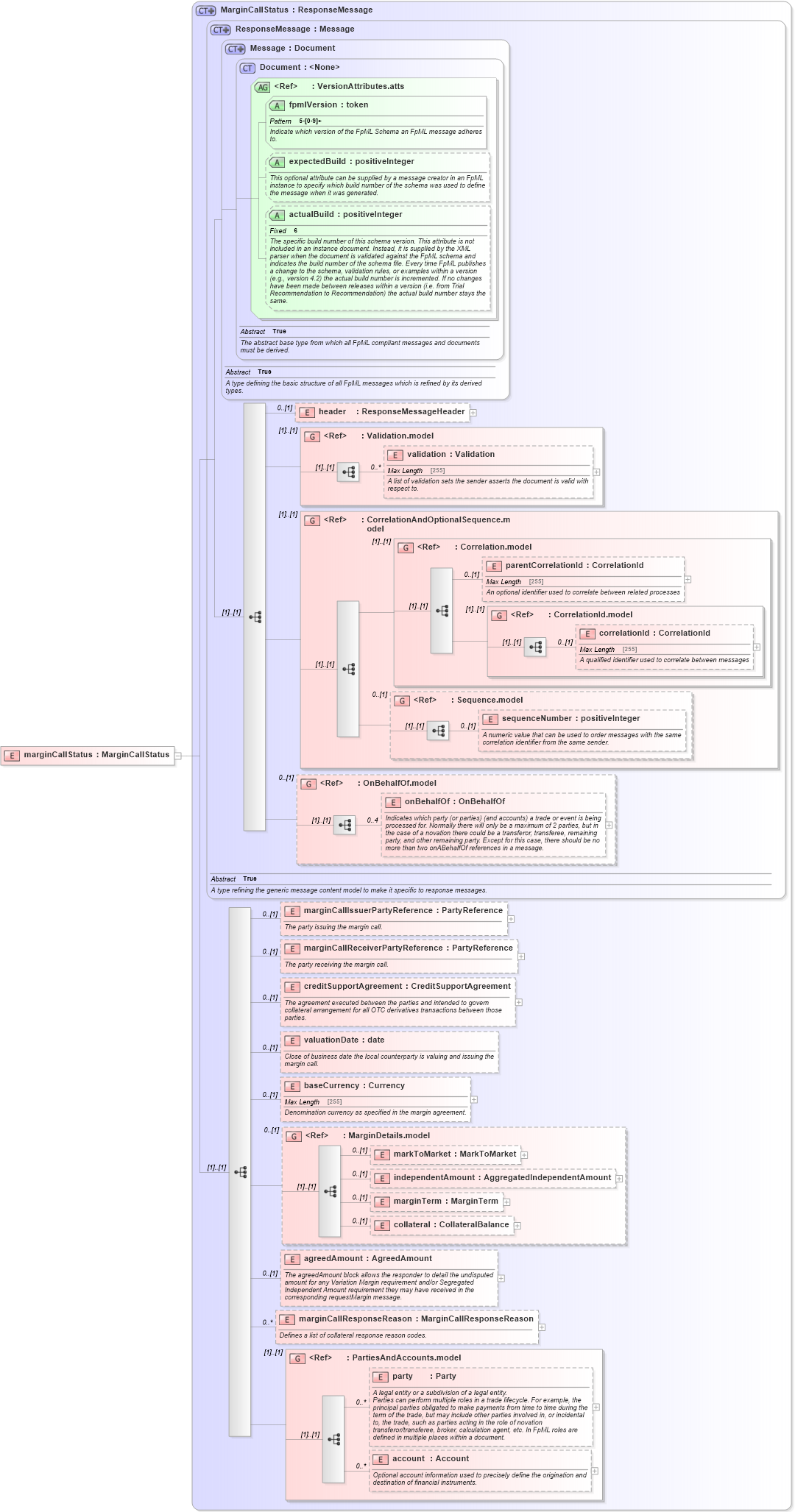Expand the baseCurrency element

tap(474, 1100)
